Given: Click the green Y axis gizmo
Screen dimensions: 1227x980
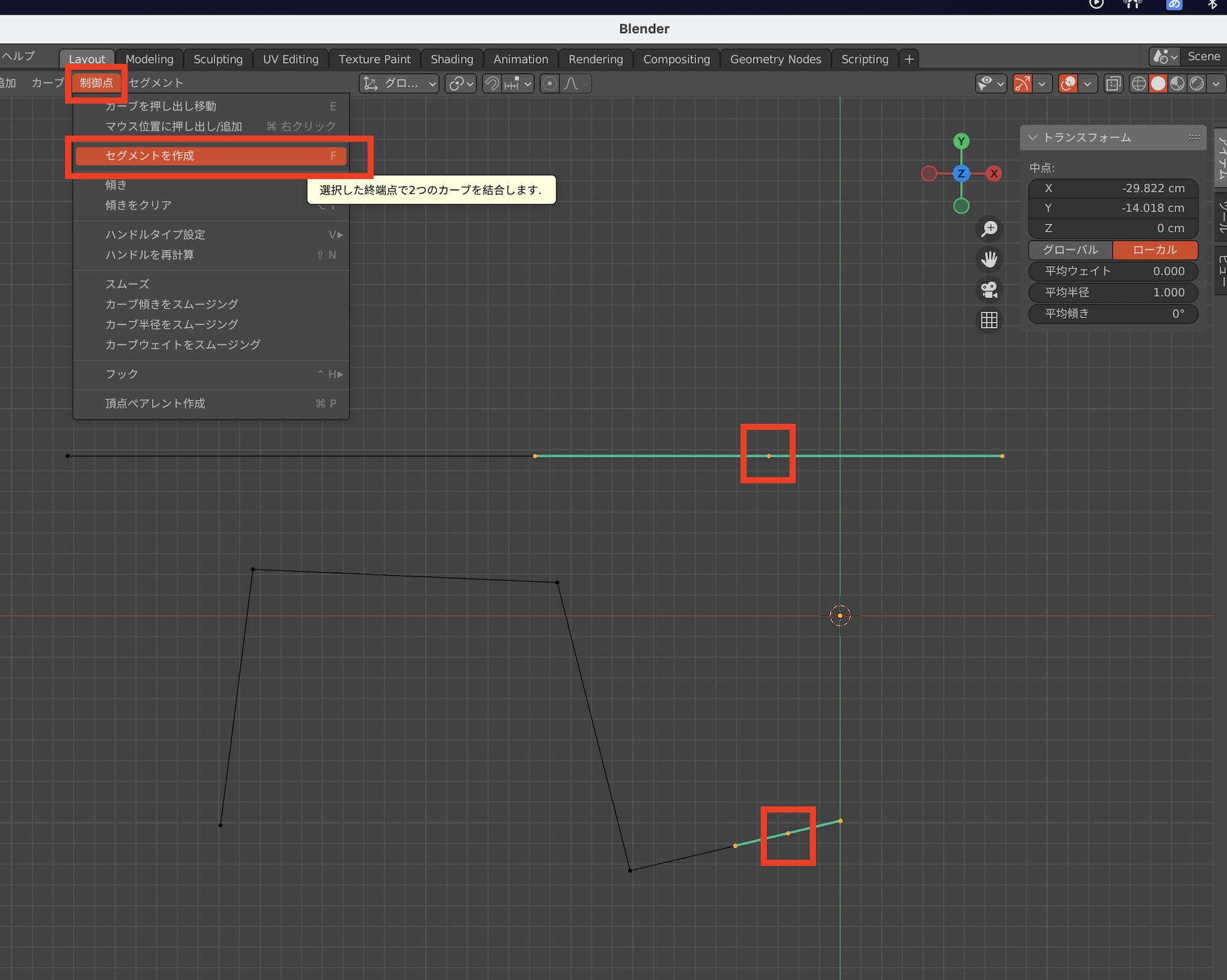Looking at the screenshot, I should [961, 141].
